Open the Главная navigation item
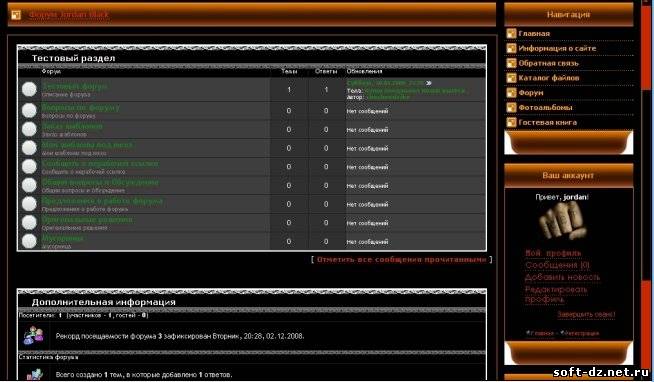This screenshot has width=654, height=382. (x=534, y=33)
